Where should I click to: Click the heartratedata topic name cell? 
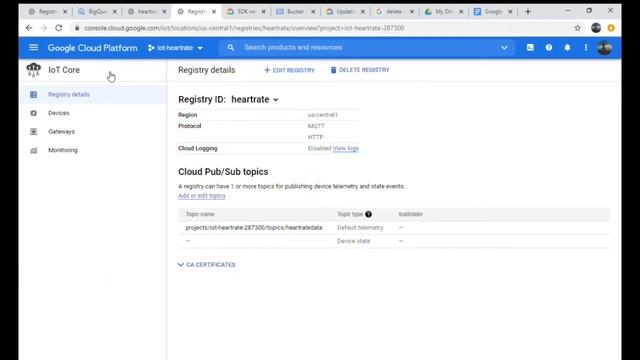tap(254, 228)
